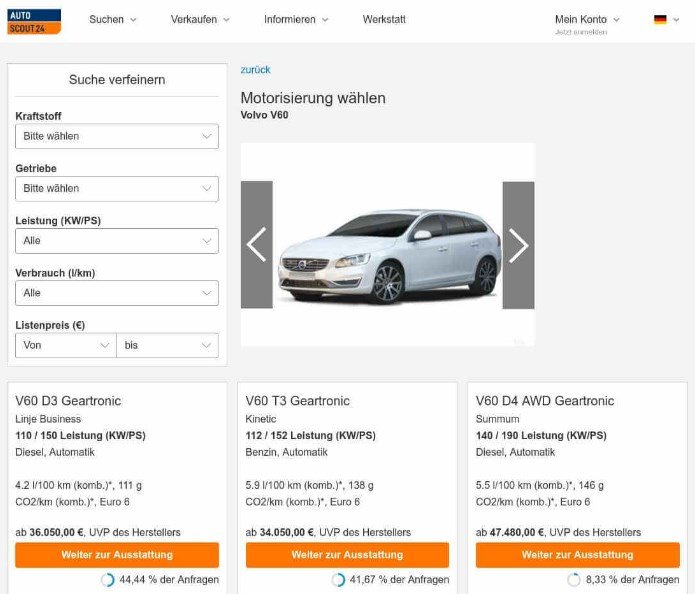Click the price 47.480,00 €
Image resolution: width=695 pixels, height=594 pixels.
[517, 532]
